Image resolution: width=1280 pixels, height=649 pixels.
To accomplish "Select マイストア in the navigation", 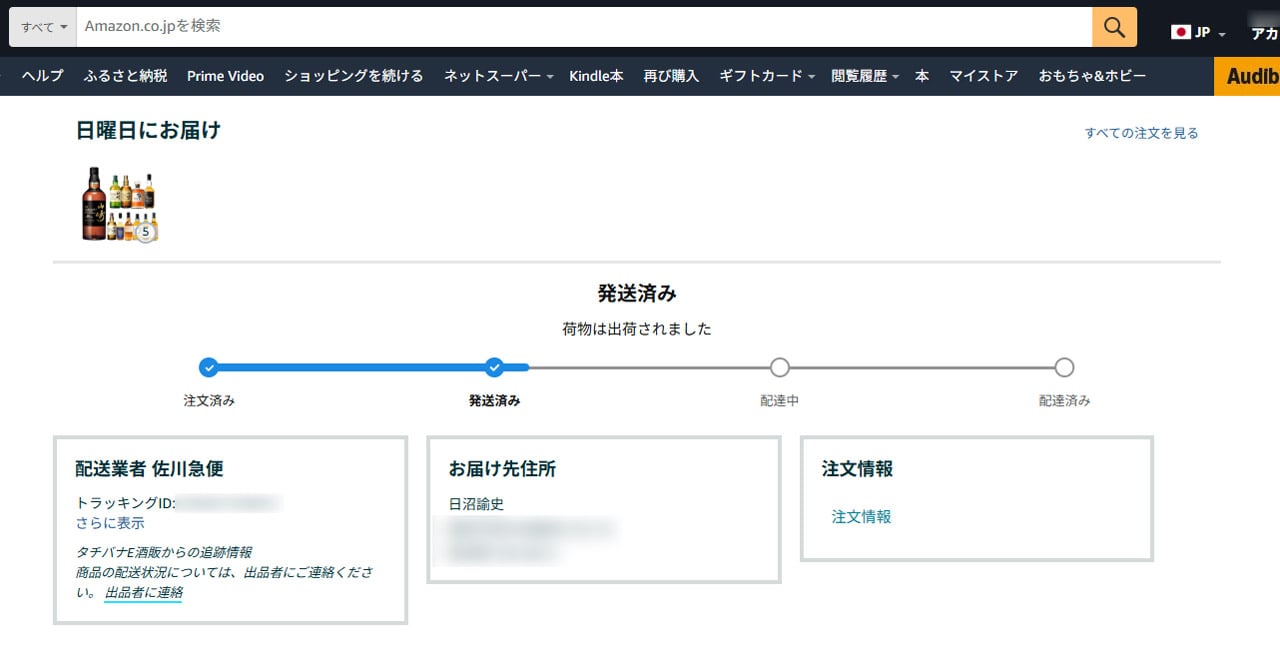I will click(x=983, y=76).
